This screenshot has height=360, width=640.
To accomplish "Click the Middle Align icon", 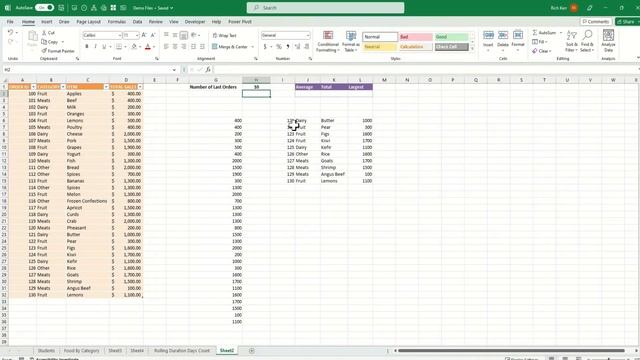I will (175, 35).
